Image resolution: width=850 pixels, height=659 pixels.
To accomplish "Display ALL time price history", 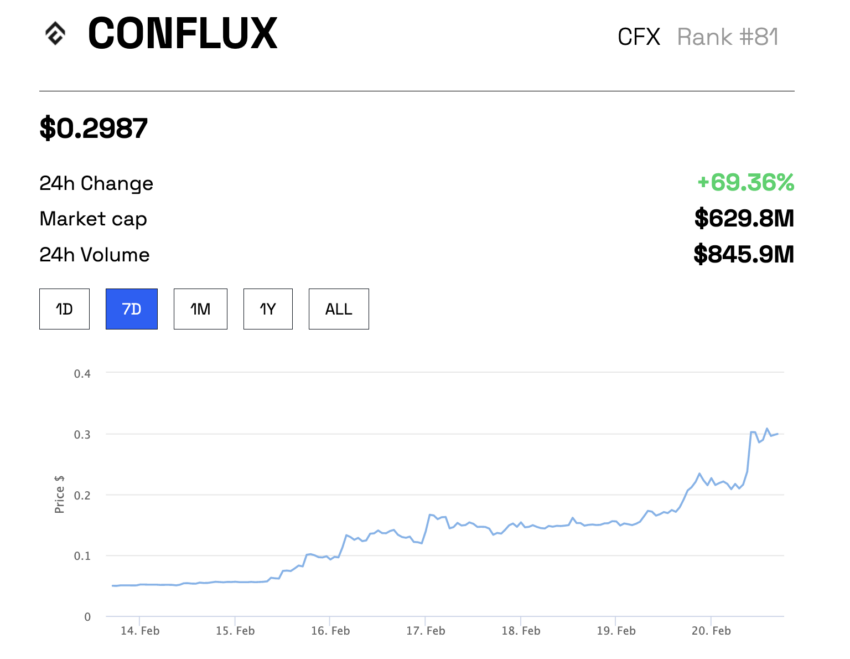I will 338,309.
